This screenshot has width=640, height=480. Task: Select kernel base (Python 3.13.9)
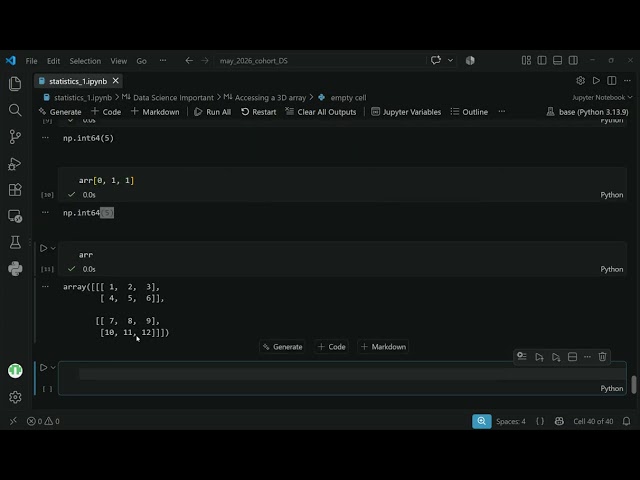pos(587,112)
